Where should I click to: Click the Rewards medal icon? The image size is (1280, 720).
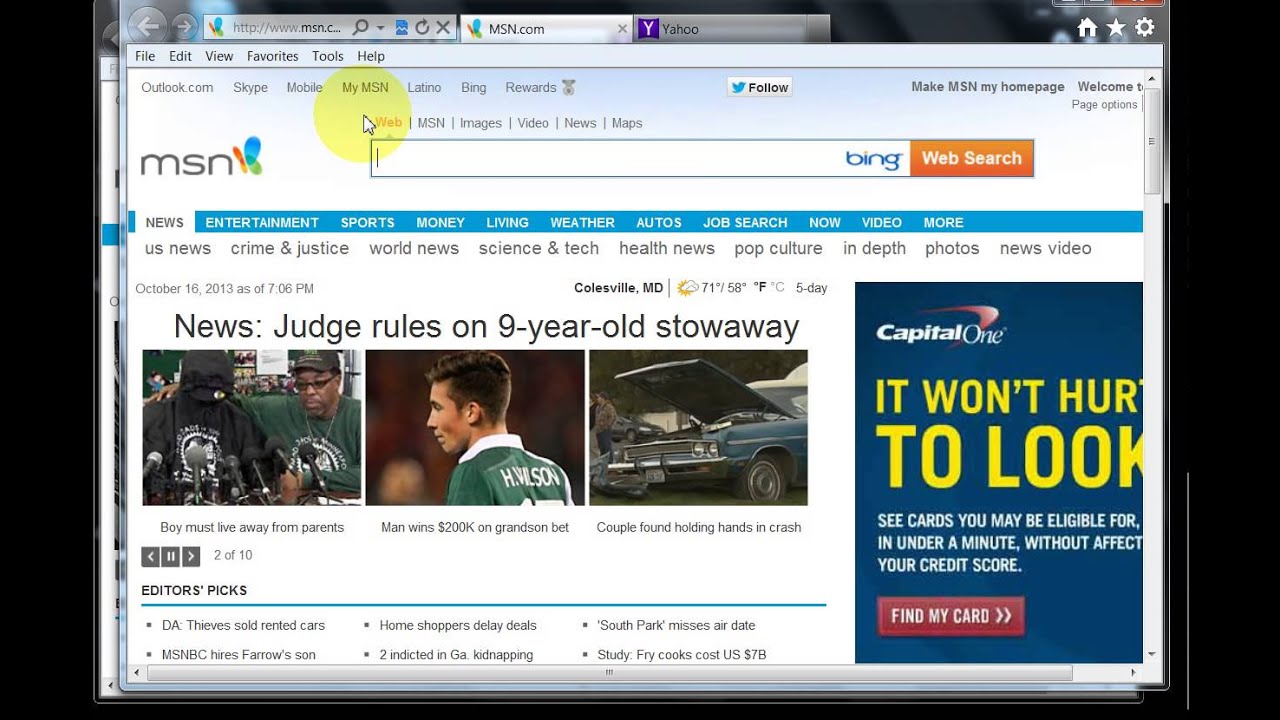[568, 88]
